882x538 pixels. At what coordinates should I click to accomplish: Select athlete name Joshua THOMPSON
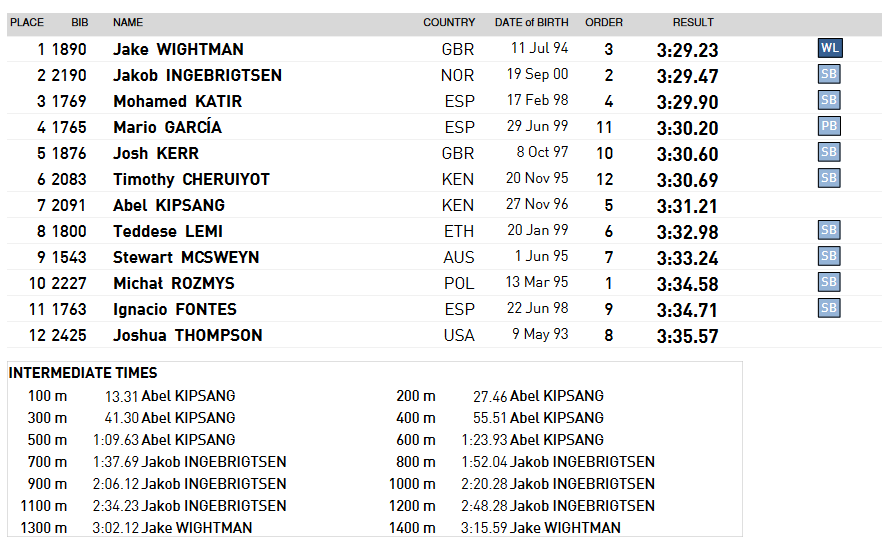pos(188,335)
